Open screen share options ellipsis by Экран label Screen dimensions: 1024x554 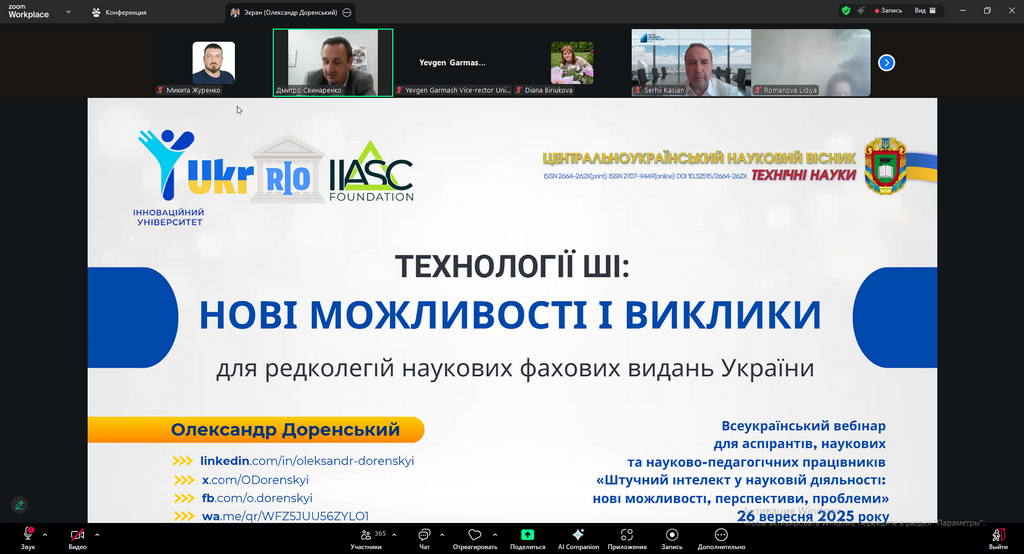coord(346,12)
